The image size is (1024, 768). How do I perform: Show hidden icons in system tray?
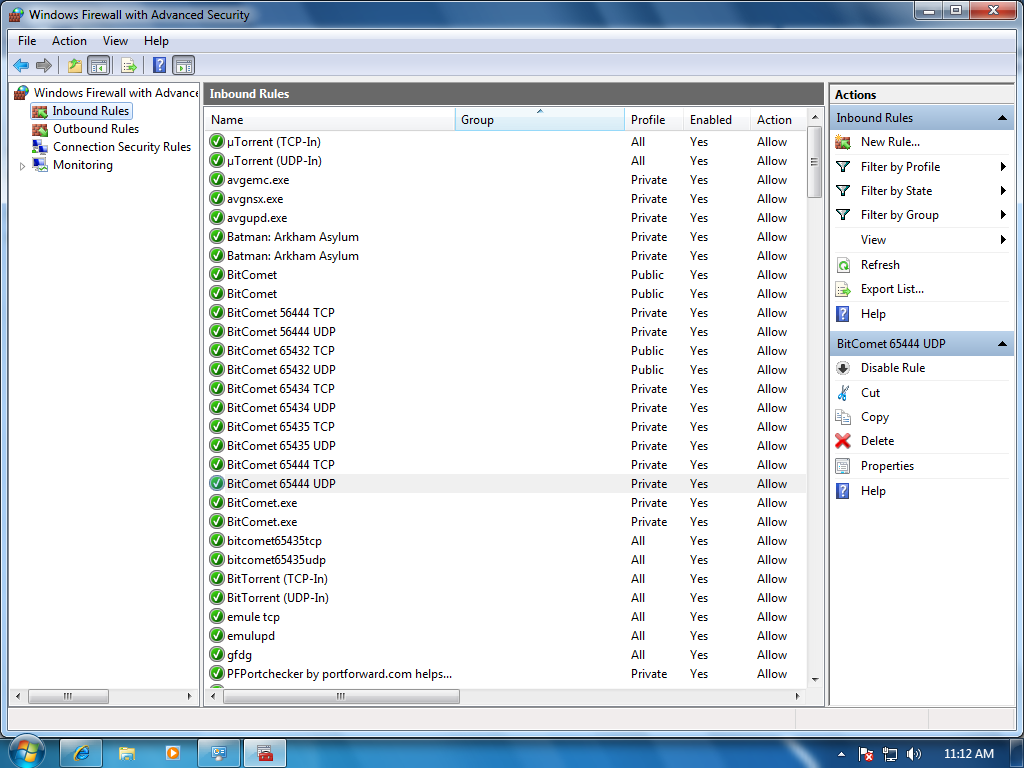tap(841, 754)
